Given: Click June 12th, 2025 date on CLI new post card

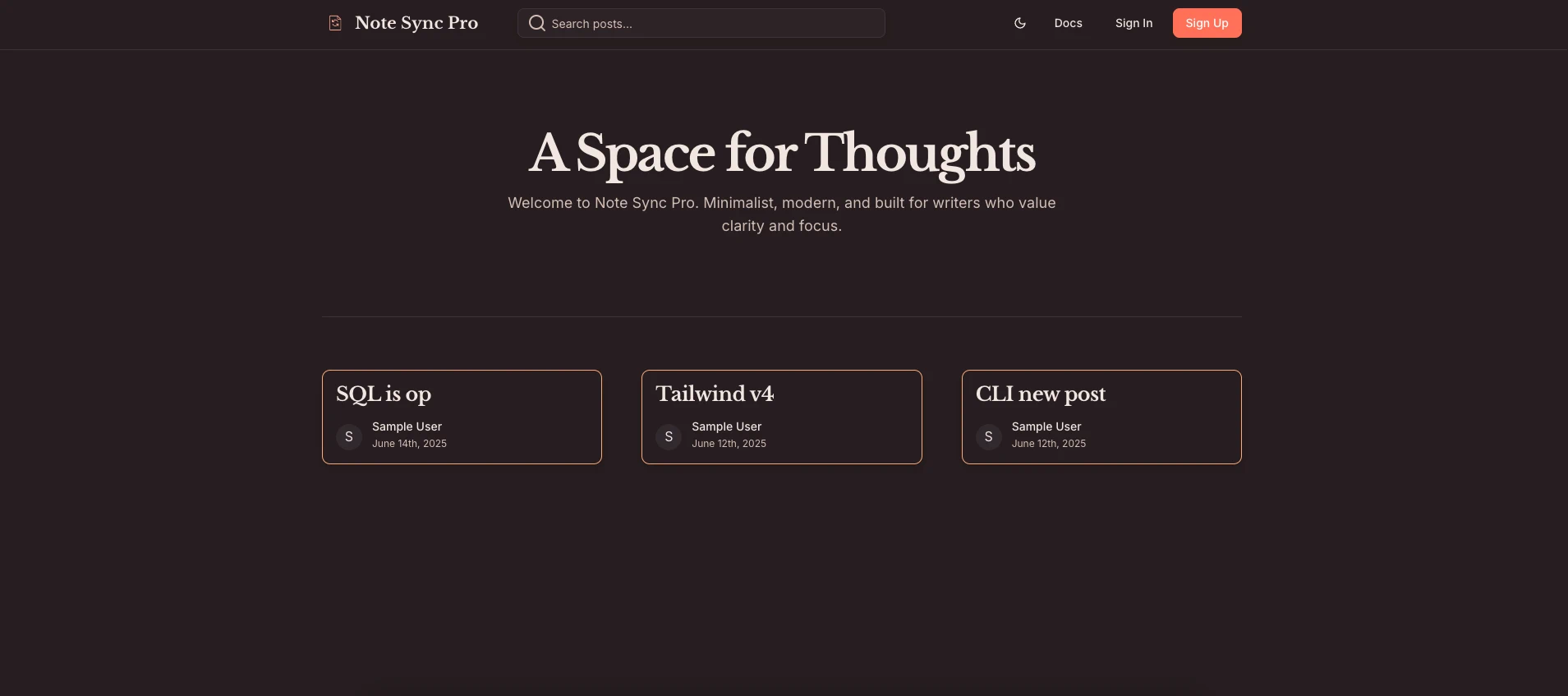Looking at the screenshot, I should point(1049,444).
